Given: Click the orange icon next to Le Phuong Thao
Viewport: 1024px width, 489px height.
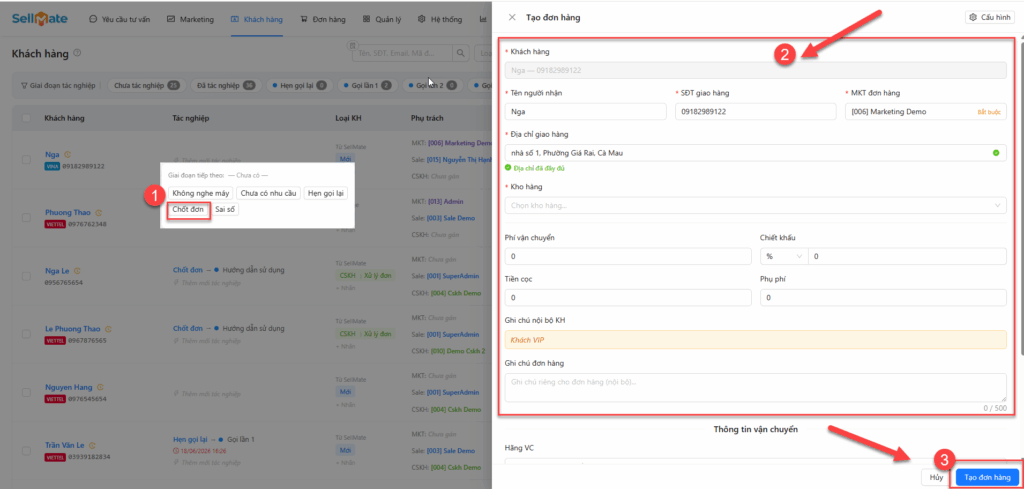Looking at the screenshot, I should click(x=108, y=329).
